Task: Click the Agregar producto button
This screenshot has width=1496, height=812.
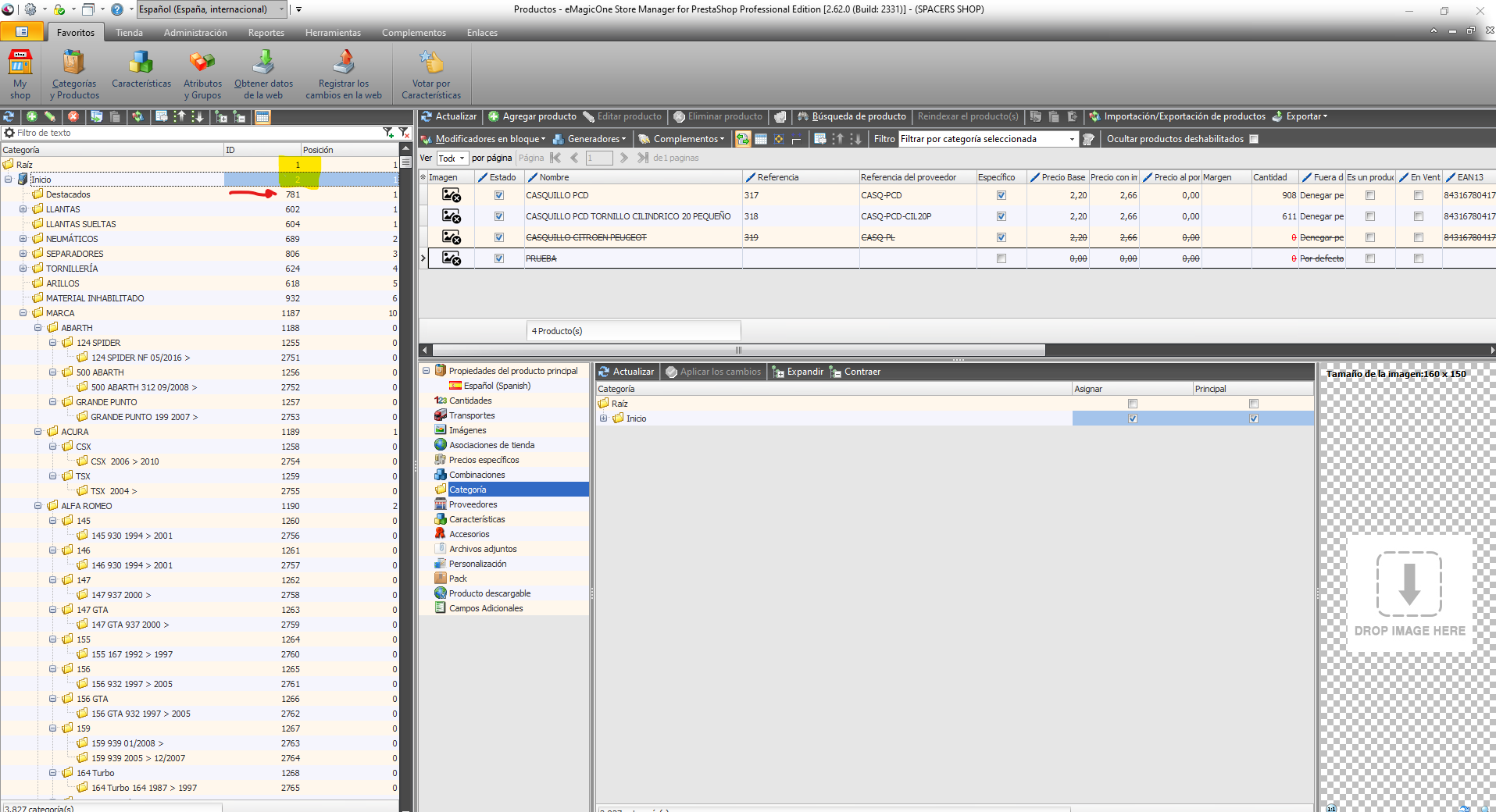Action: pyautogui.click(x=532, y=116)
